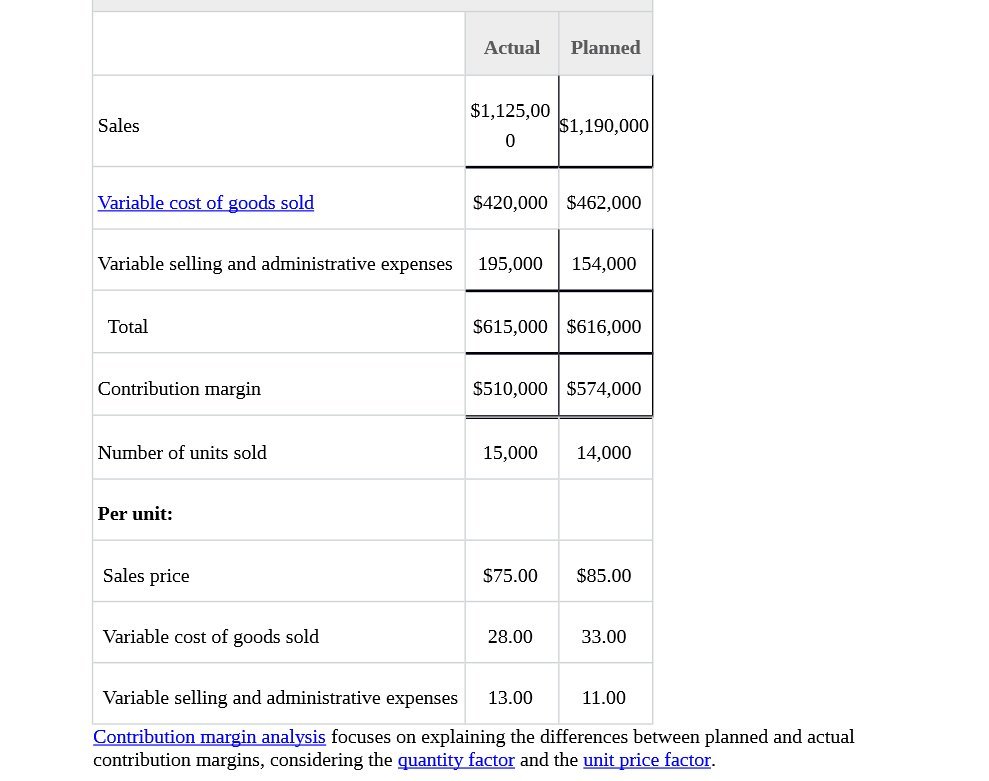
Task: Select the 11.00 planned unit selling expense cell
Action: click(604, 698)
